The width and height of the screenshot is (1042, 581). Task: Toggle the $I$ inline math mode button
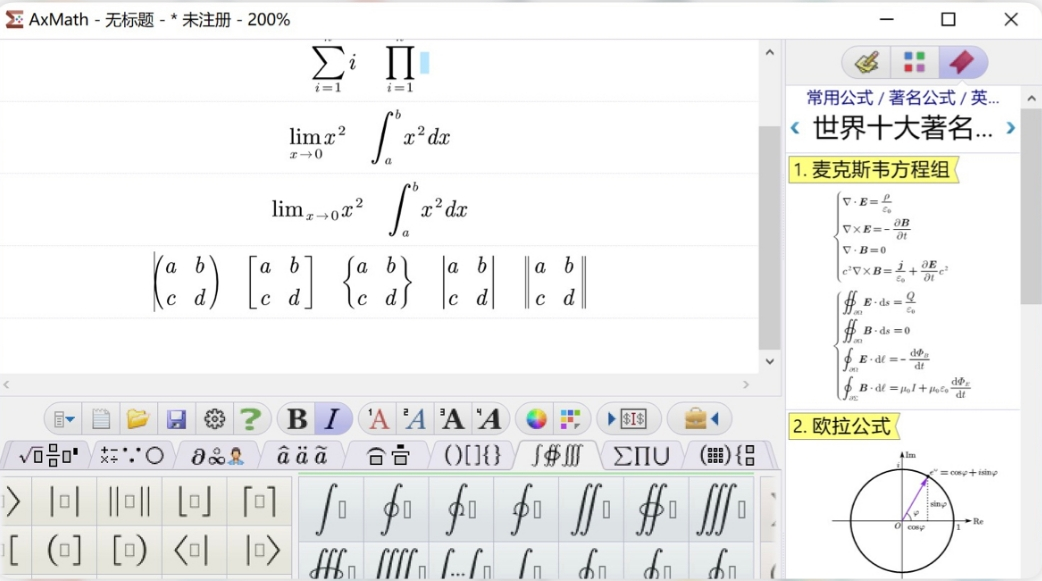click(x=628, y=419)
